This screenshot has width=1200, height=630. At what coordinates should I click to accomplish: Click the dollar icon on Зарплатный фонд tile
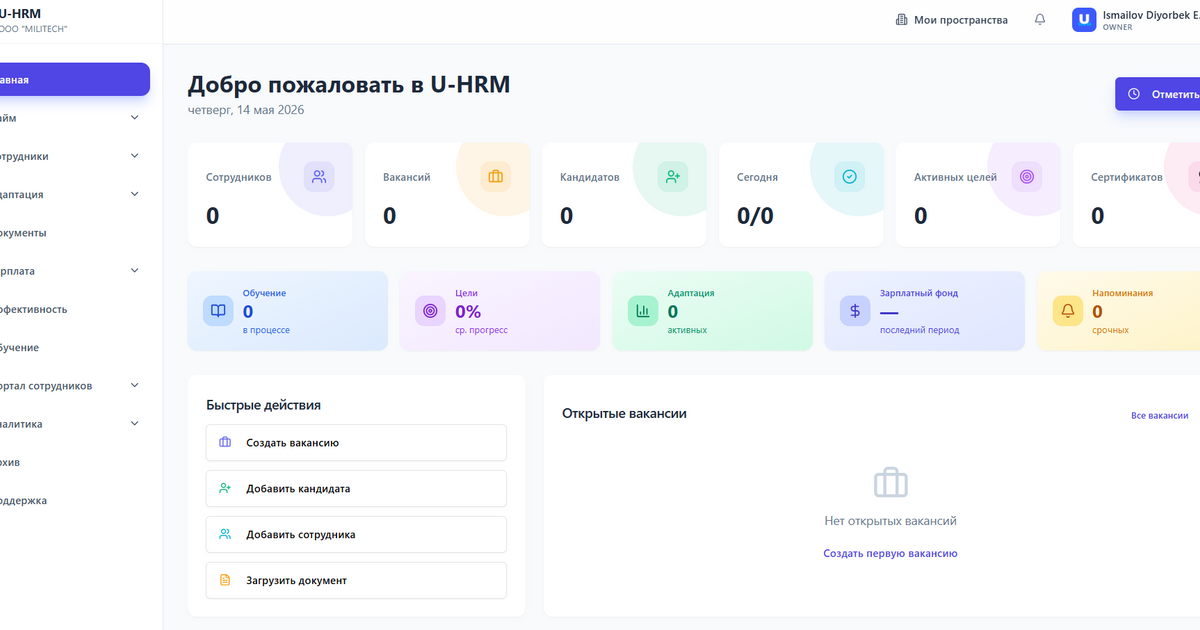tap(855, 311)
